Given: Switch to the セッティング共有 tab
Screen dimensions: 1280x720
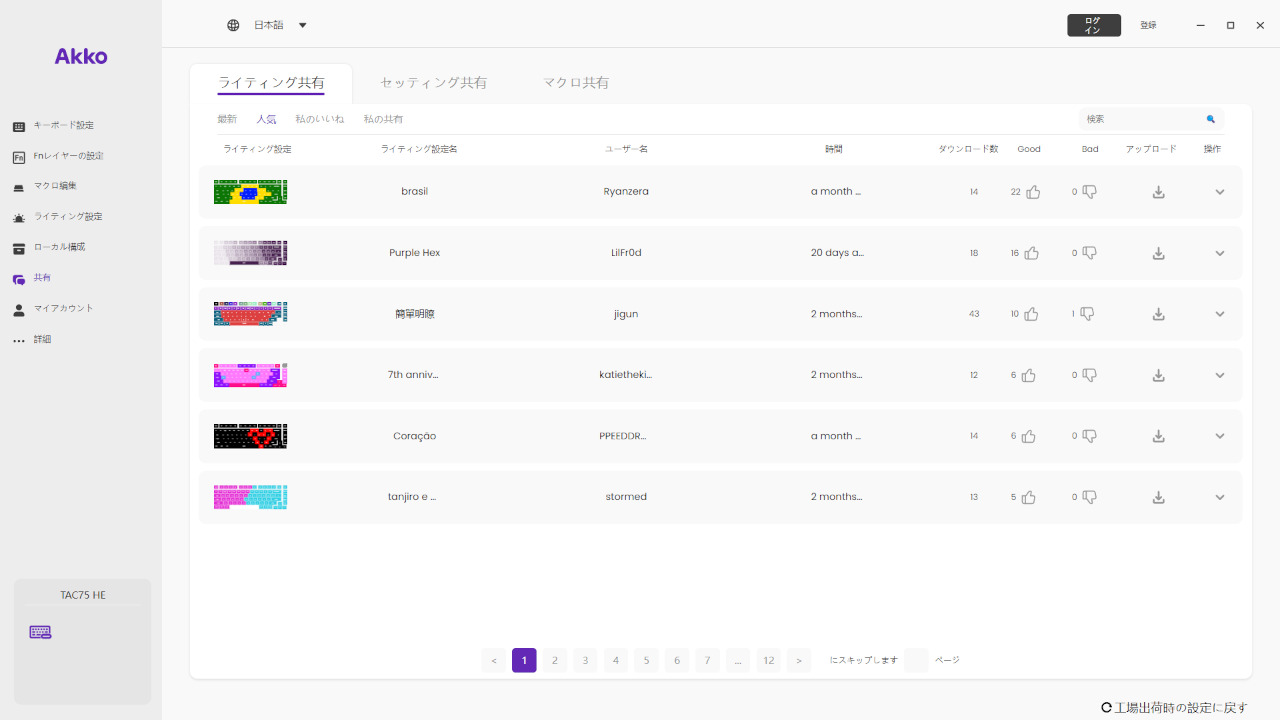Looking at the screenshot, I should [433, 83].
